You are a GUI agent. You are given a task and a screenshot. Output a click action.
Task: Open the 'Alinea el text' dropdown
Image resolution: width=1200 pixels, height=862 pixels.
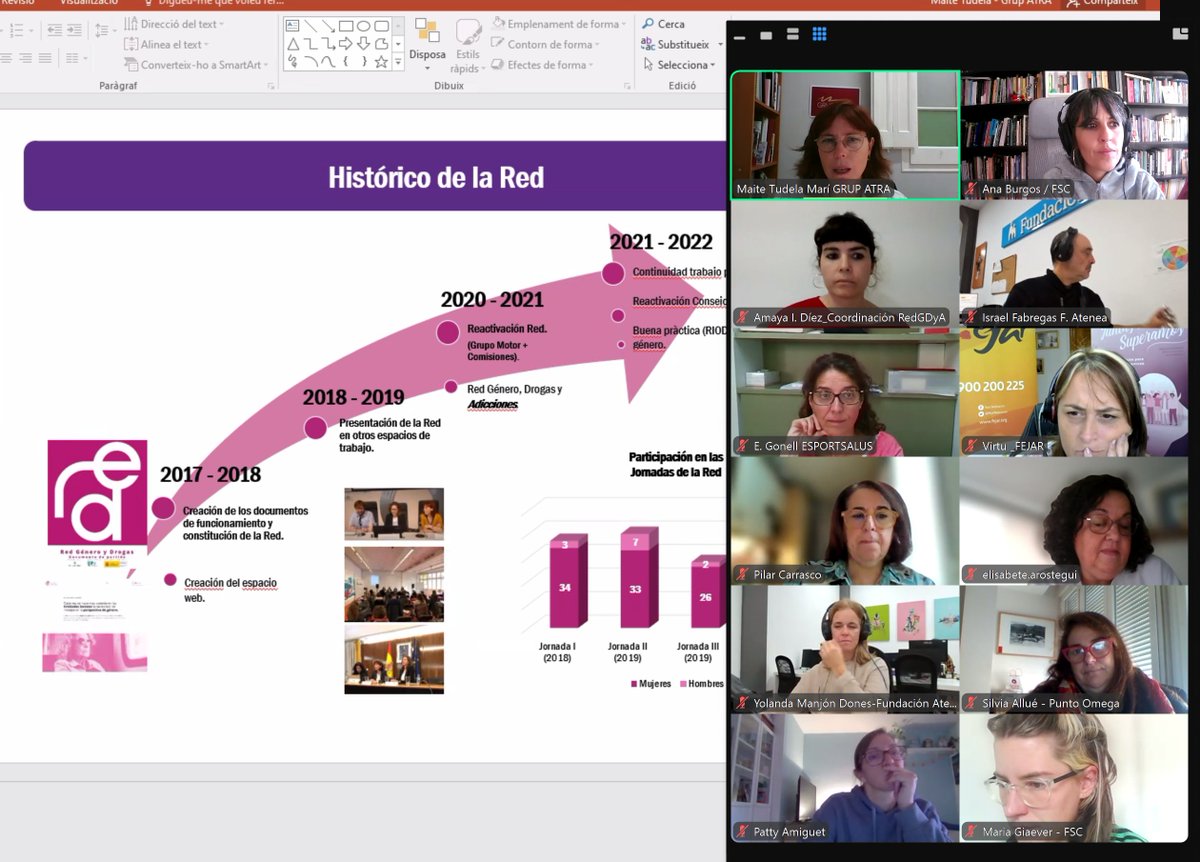coord(165,44)
